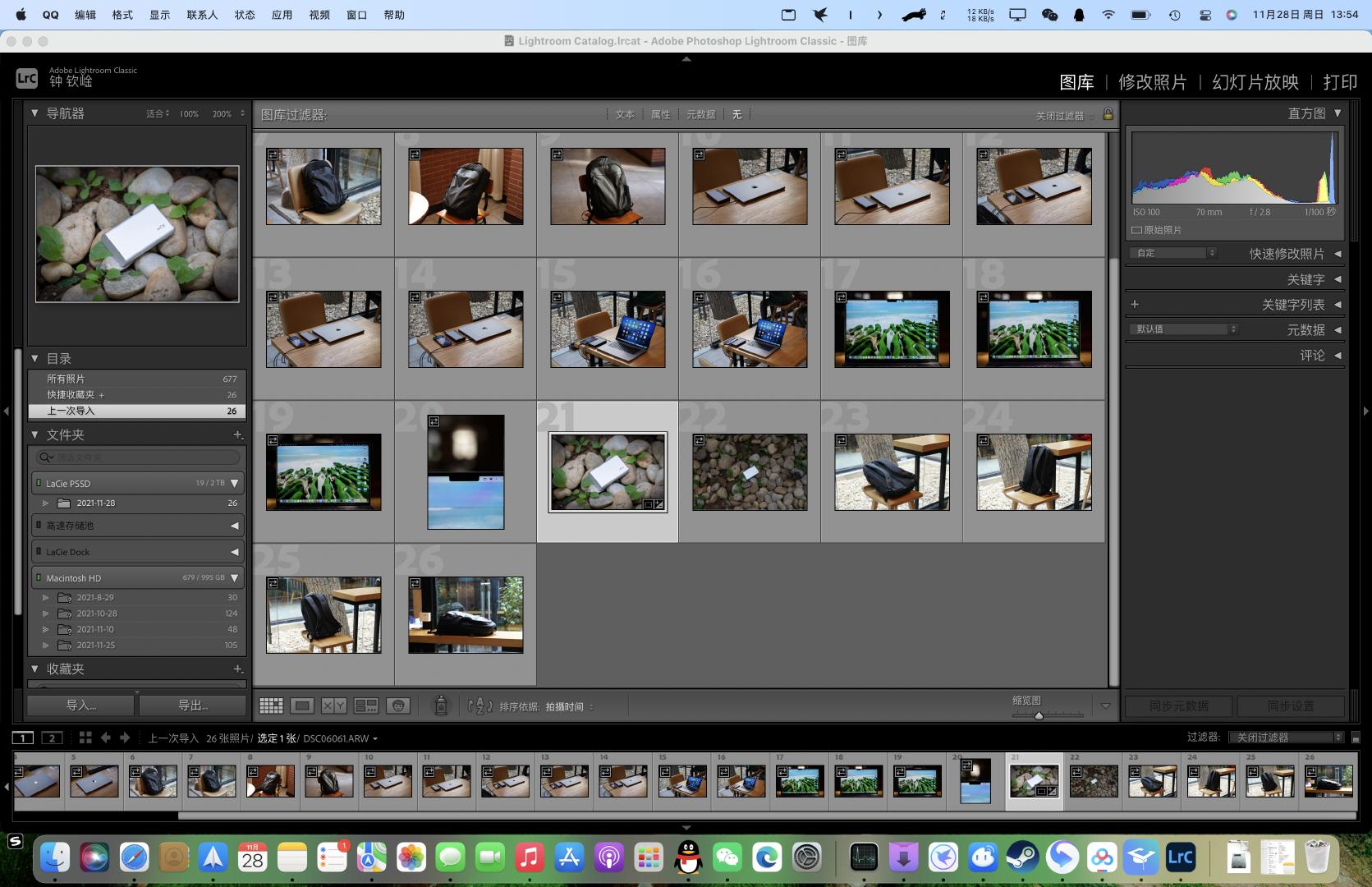Screen dimensions: 1372x887
Task: Click the 导入... button
Action: click(80, 705)
